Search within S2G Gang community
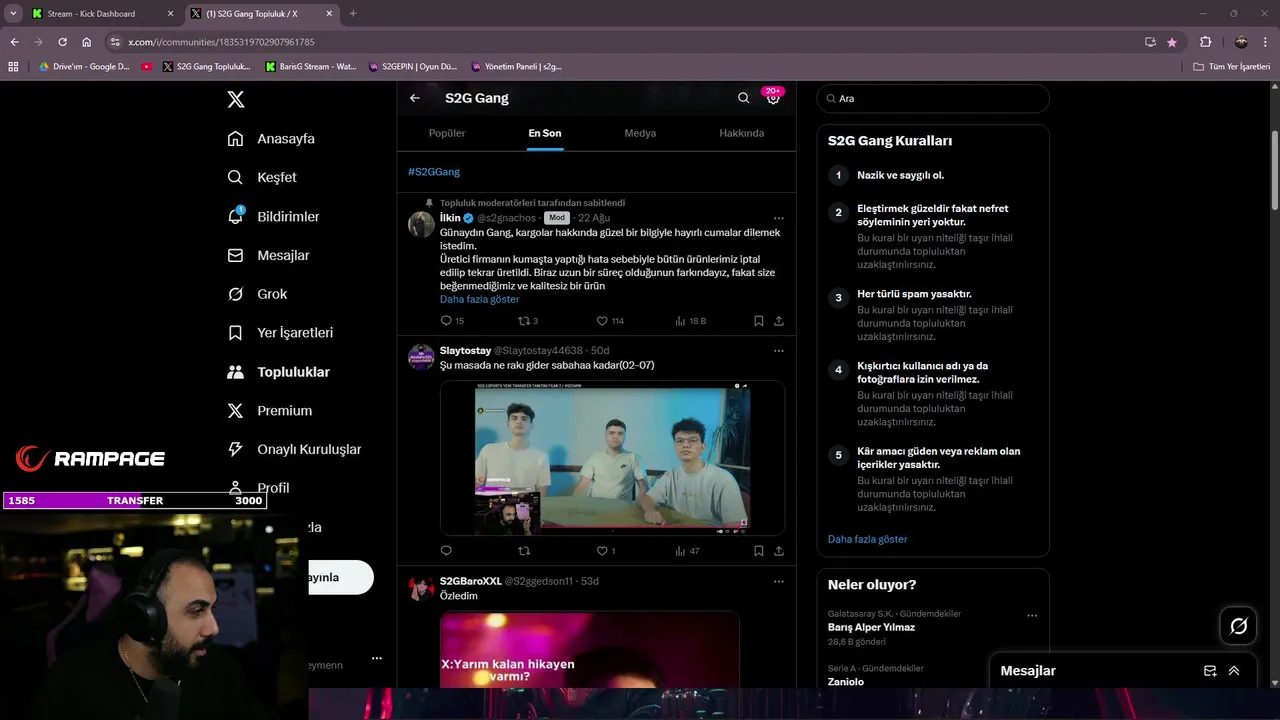Viewport: 1280px width, 720px height. [743, 98]
